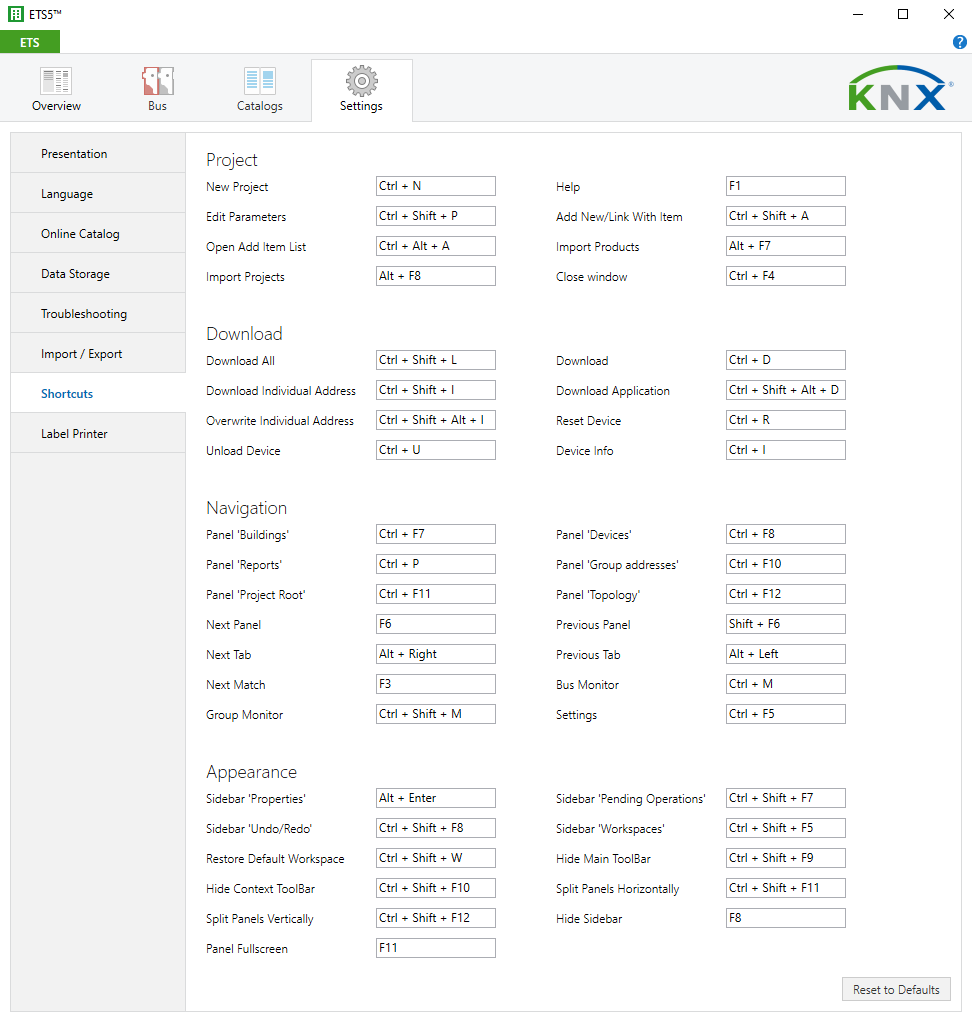Click the Panel 'Project Root' shortcut field
The image size is (972, 1019).
tap(435, 594)
